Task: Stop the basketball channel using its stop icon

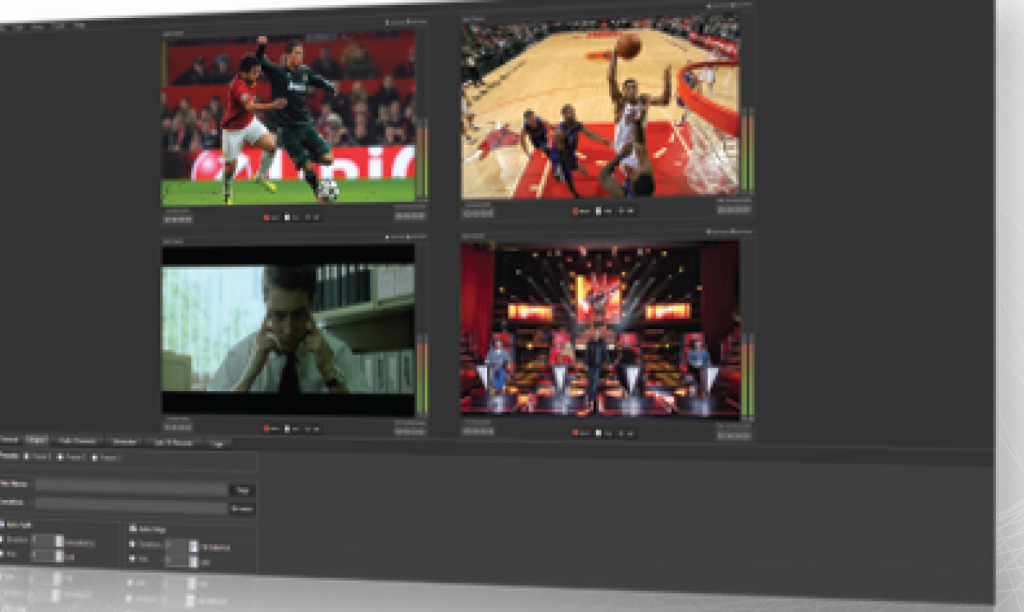Action: coord(598,211)
